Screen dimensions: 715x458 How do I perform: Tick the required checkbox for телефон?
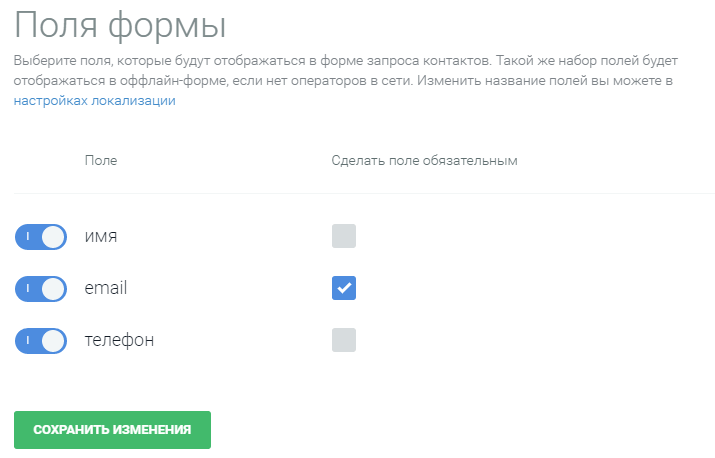point(344,341)
